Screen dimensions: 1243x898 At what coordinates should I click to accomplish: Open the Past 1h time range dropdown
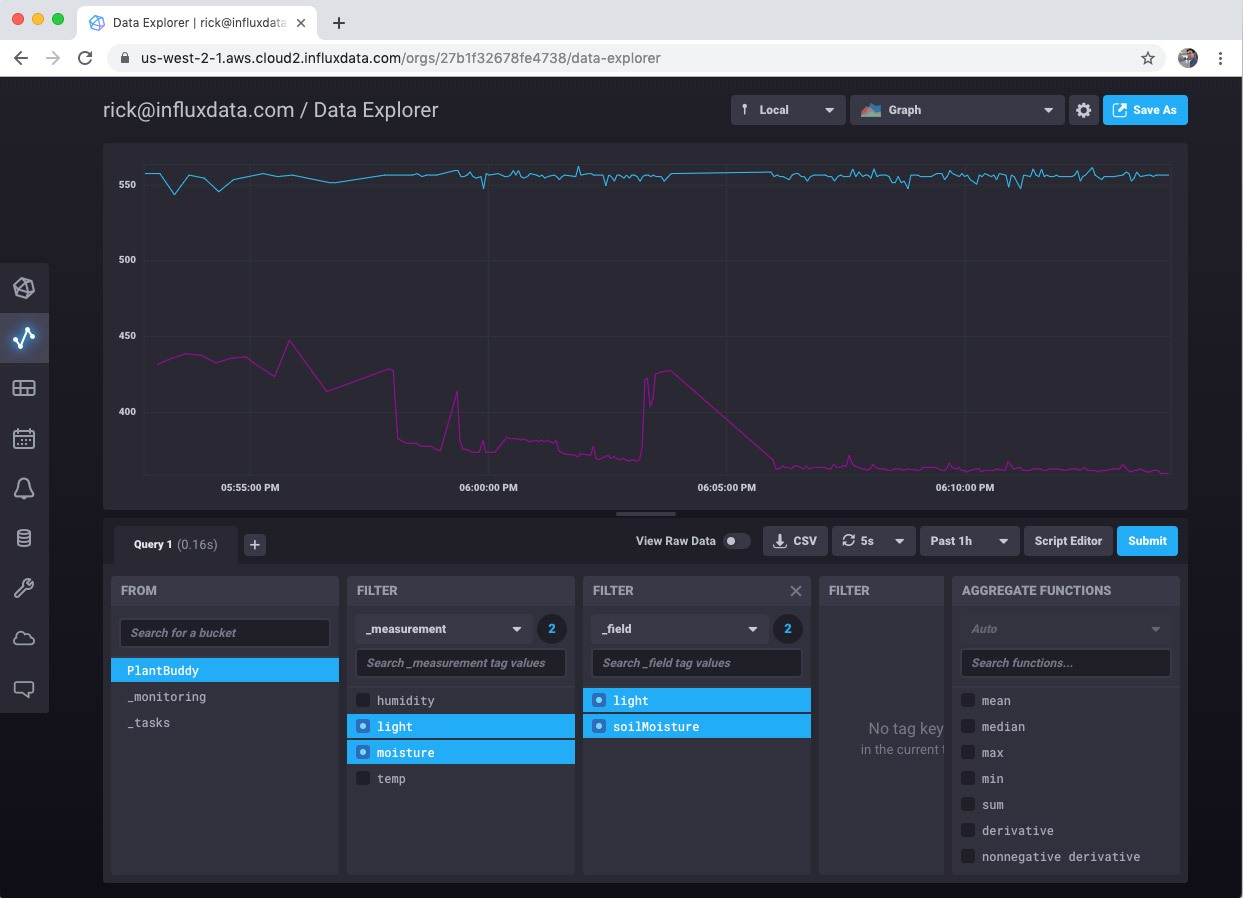click(967, 540)
